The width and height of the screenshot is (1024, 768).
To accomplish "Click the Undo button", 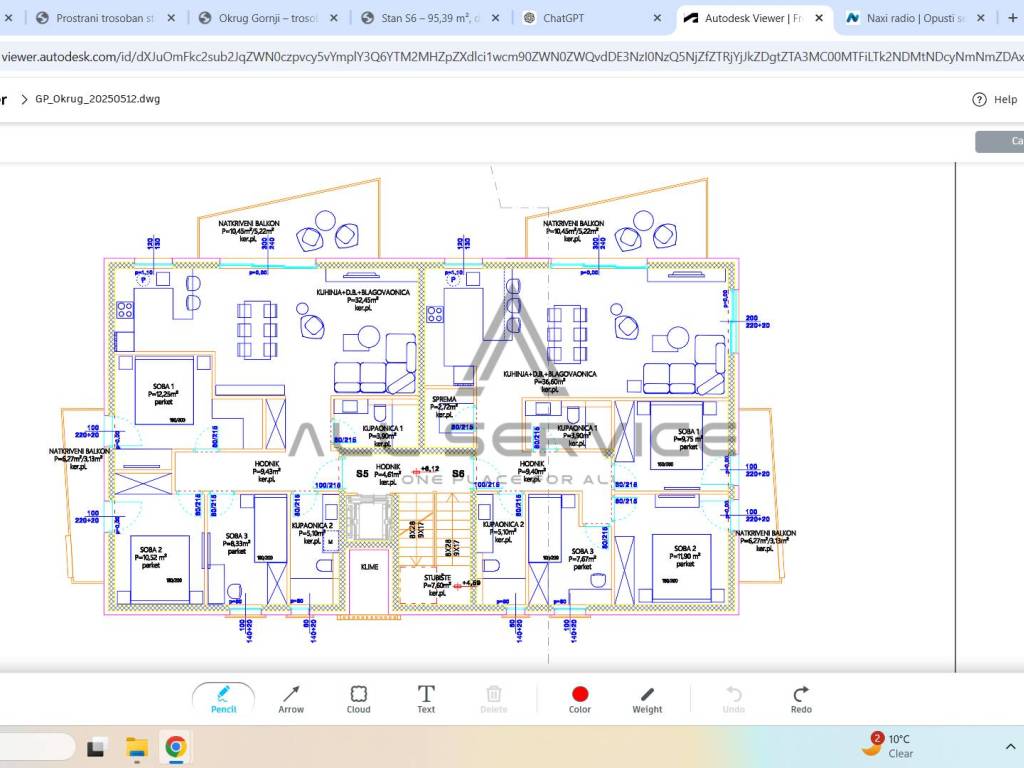I will 733,698.
